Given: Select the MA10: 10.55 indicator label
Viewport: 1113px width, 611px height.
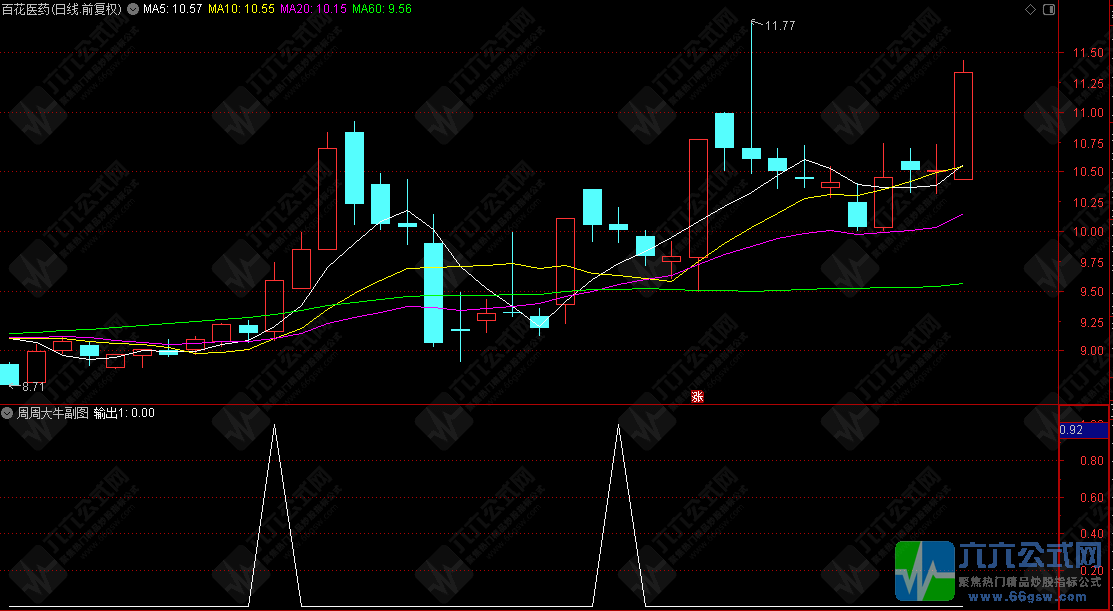Looking at the screenshot, I should click(x=241, y=9).
